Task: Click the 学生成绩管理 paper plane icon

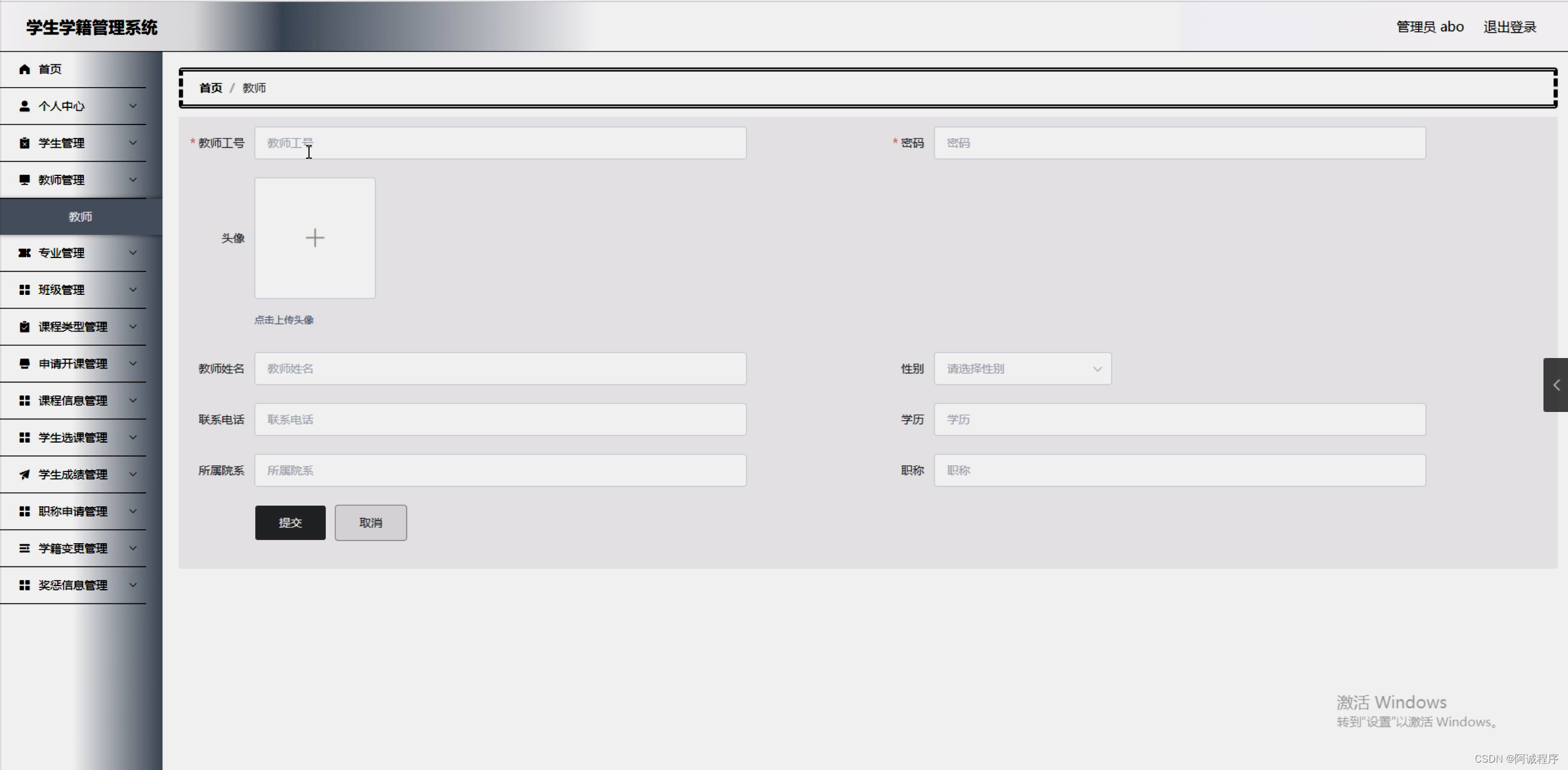Action: click(25, 475)
